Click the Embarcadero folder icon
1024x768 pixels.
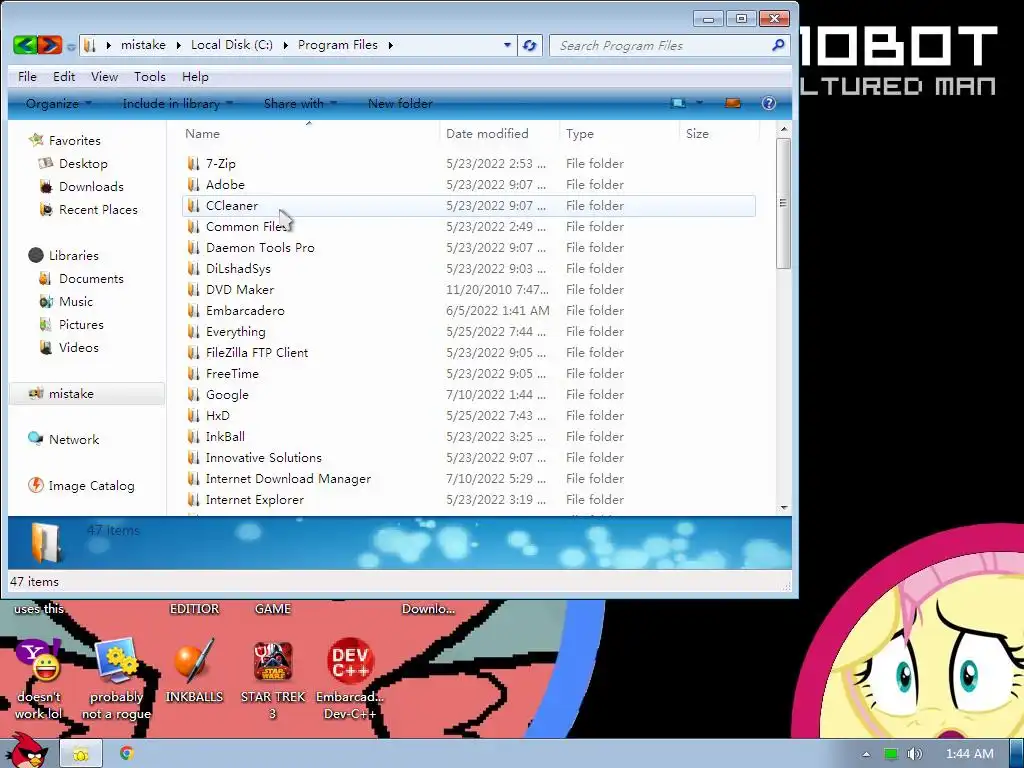(193, 310)
